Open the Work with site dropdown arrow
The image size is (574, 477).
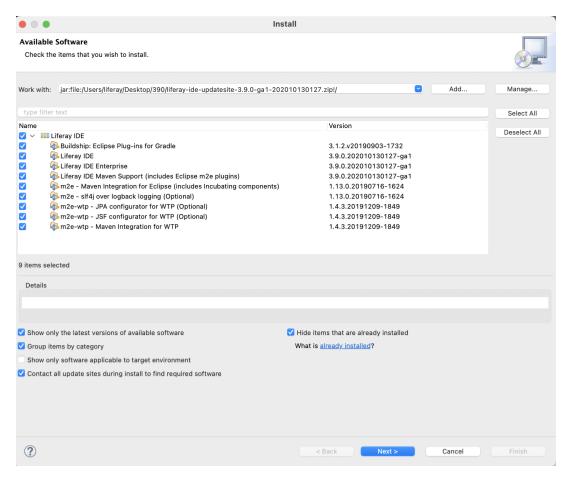[x=418, y=89]
